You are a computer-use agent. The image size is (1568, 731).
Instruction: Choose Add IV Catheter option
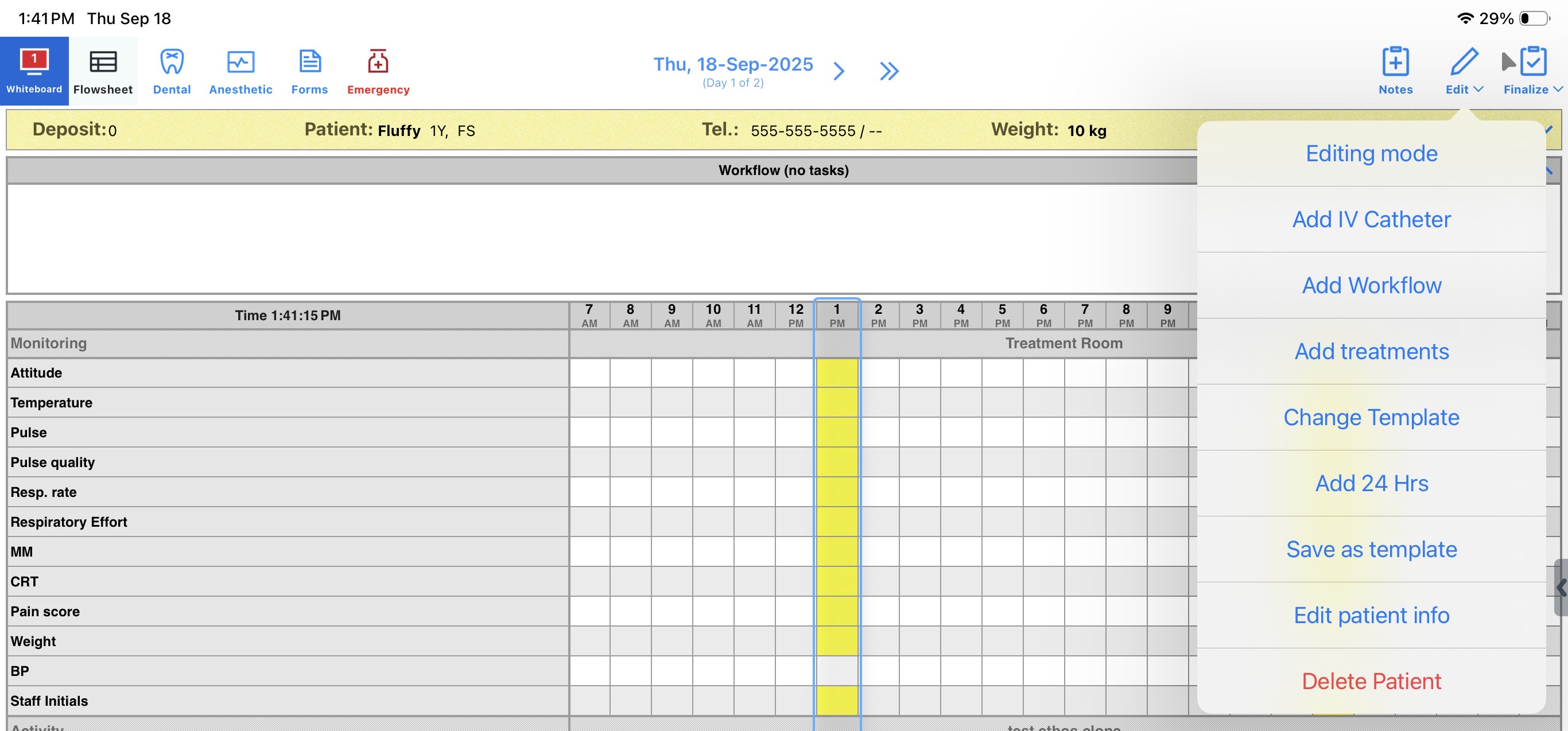click(1371, 219)
